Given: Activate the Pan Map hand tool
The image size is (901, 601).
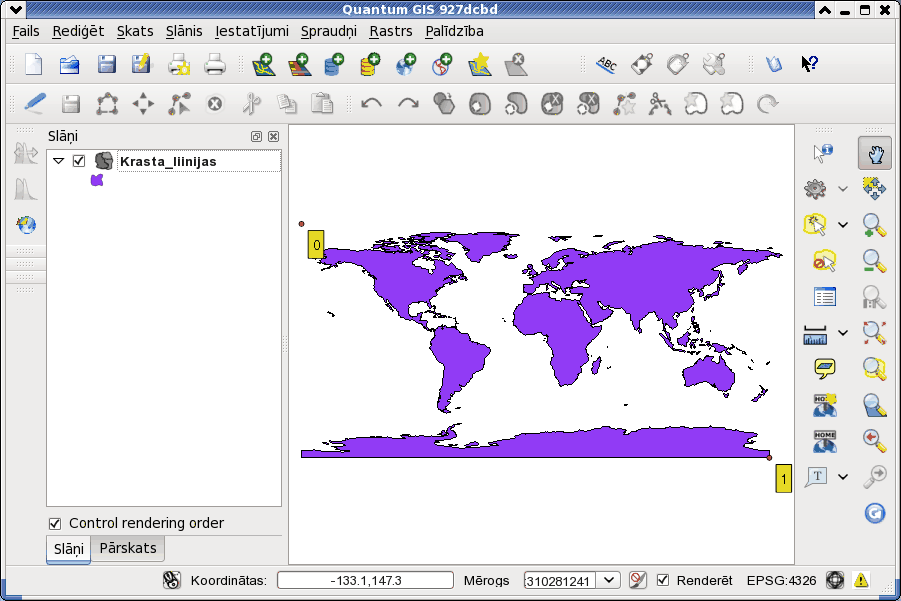Looking at the screenshot, I should (x=875, y=153).
